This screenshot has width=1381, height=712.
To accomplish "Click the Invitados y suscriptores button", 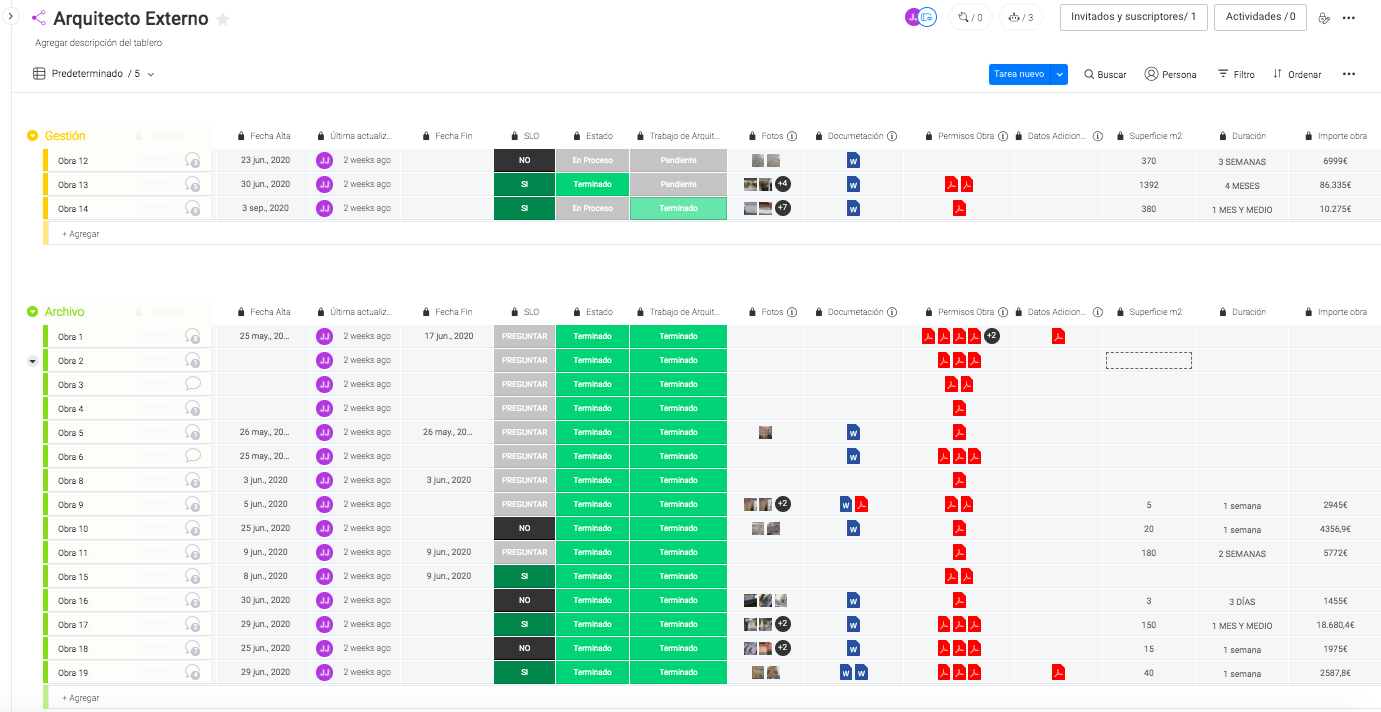I will [x=1133, y=17].
